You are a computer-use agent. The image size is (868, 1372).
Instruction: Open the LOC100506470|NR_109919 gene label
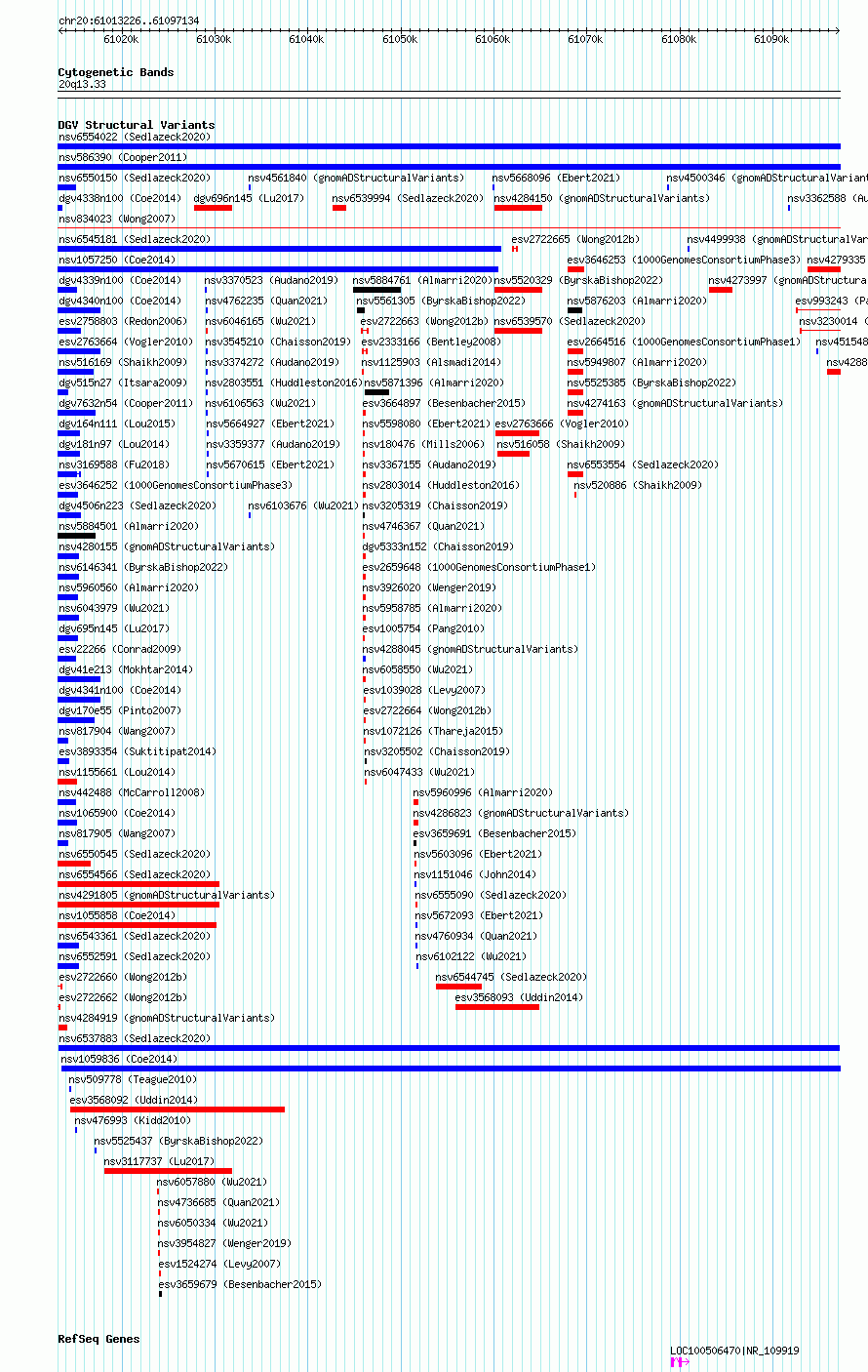click(734, 1352)
